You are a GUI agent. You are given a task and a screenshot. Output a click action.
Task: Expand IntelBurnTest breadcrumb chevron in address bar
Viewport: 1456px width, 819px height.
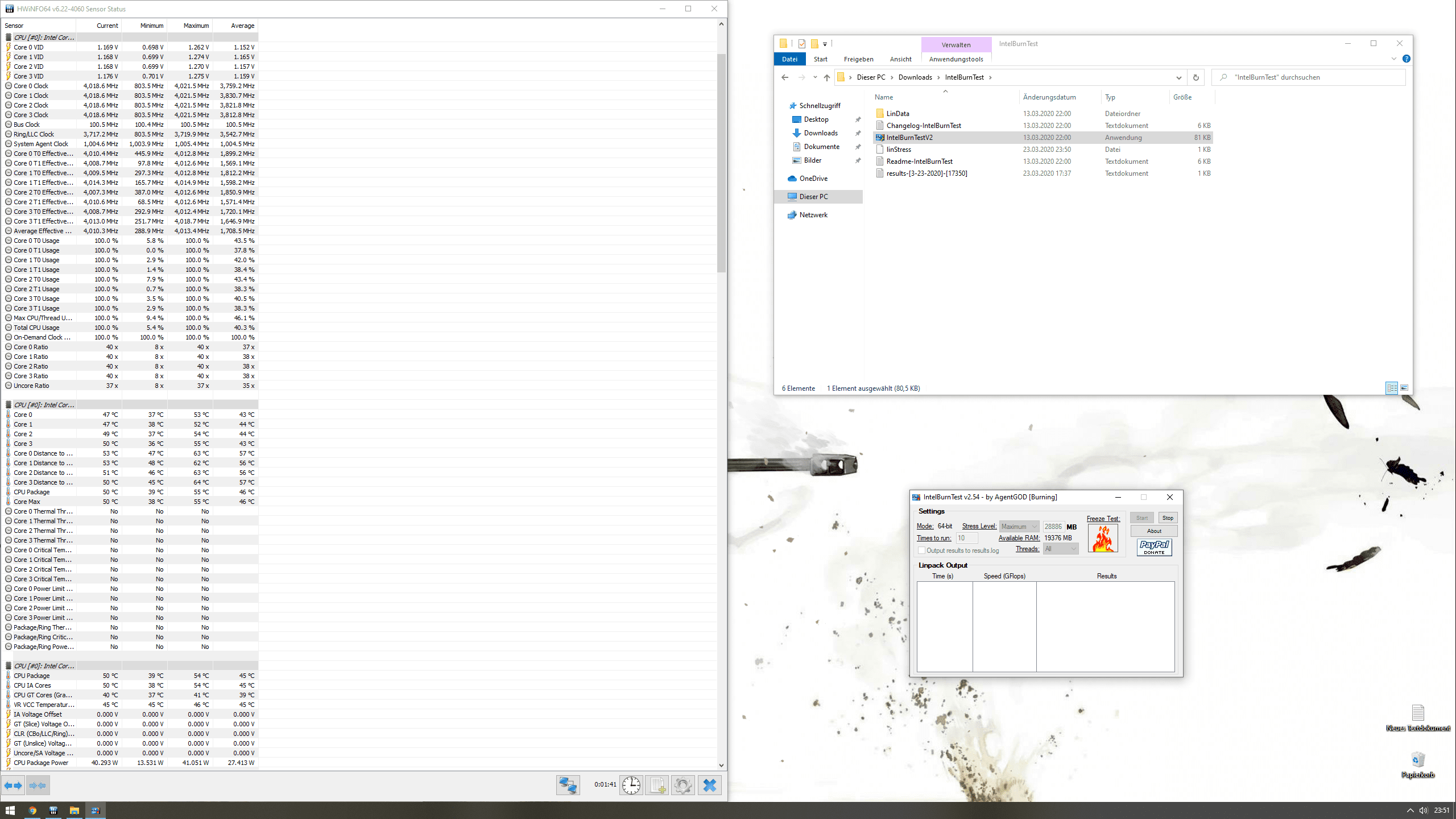click(x=990, y=77)
